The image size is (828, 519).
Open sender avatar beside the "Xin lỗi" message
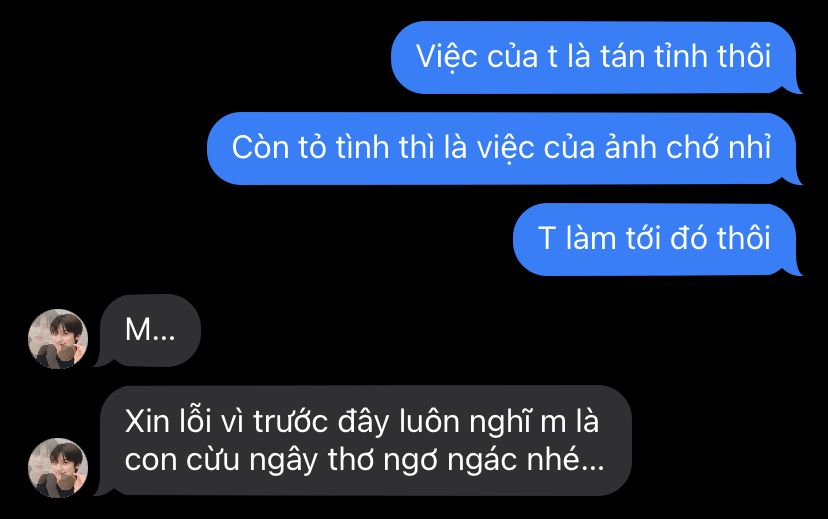[58, 468]
